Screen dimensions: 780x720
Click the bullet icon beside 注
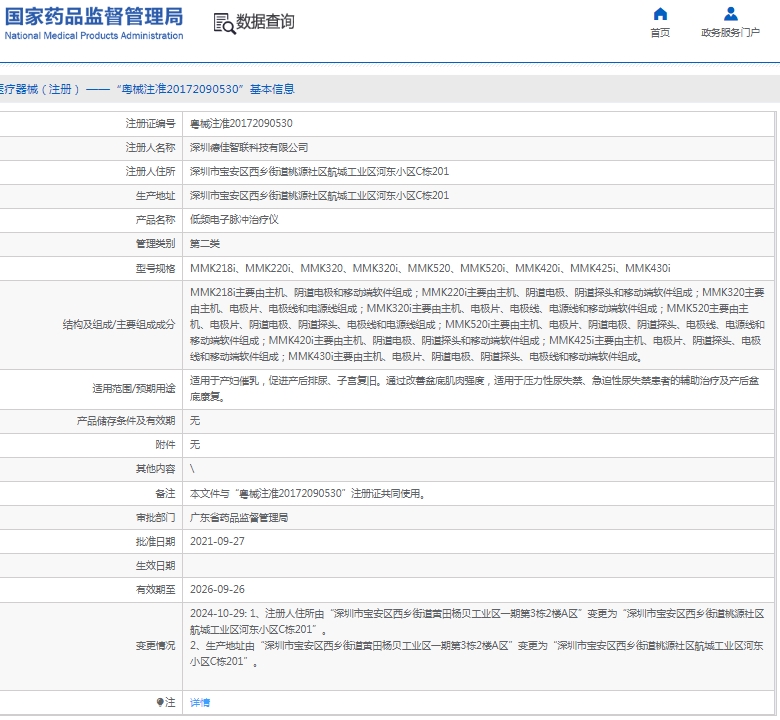pos(160,702)
